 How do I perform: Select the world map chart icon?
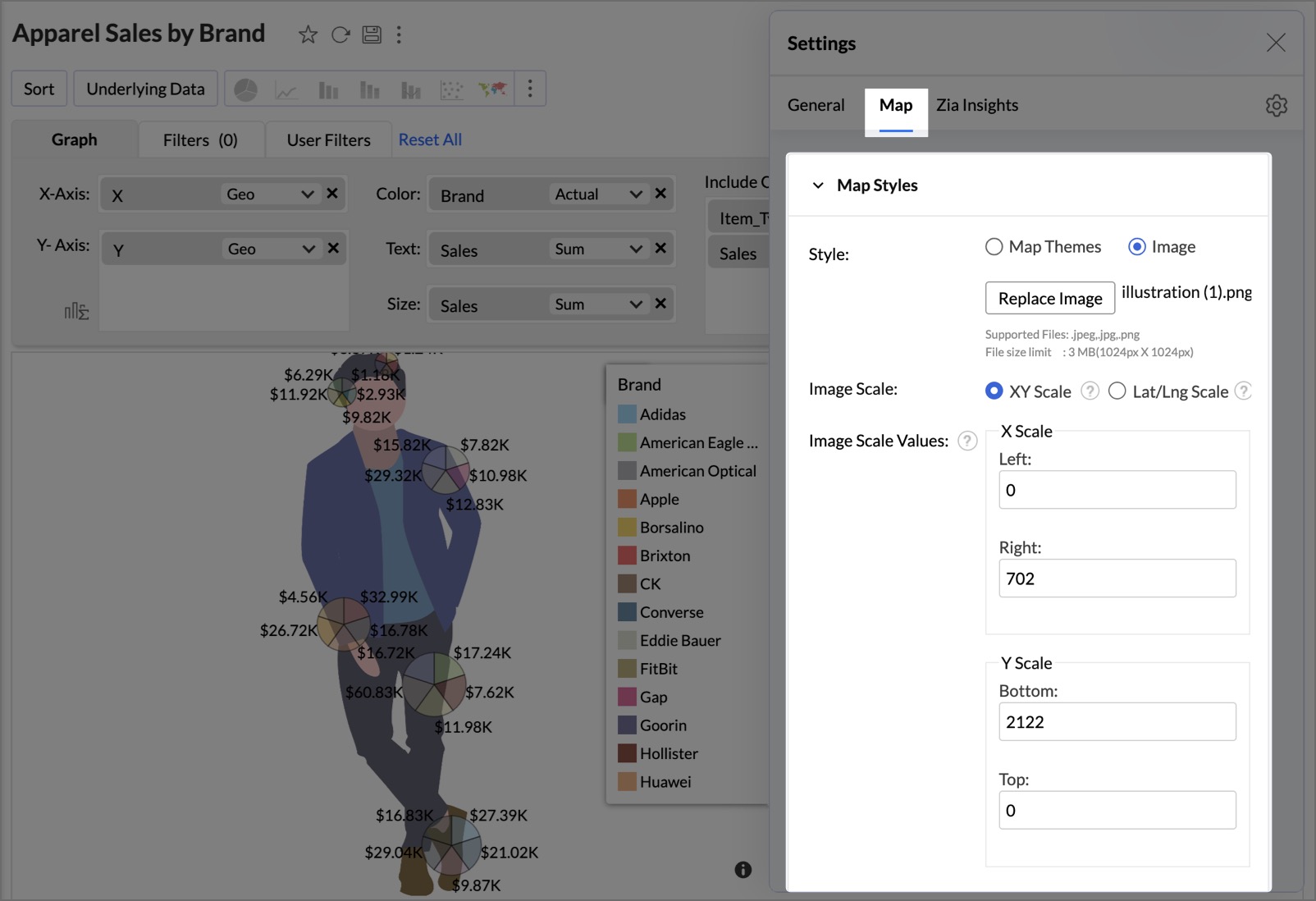pos(492,89)
